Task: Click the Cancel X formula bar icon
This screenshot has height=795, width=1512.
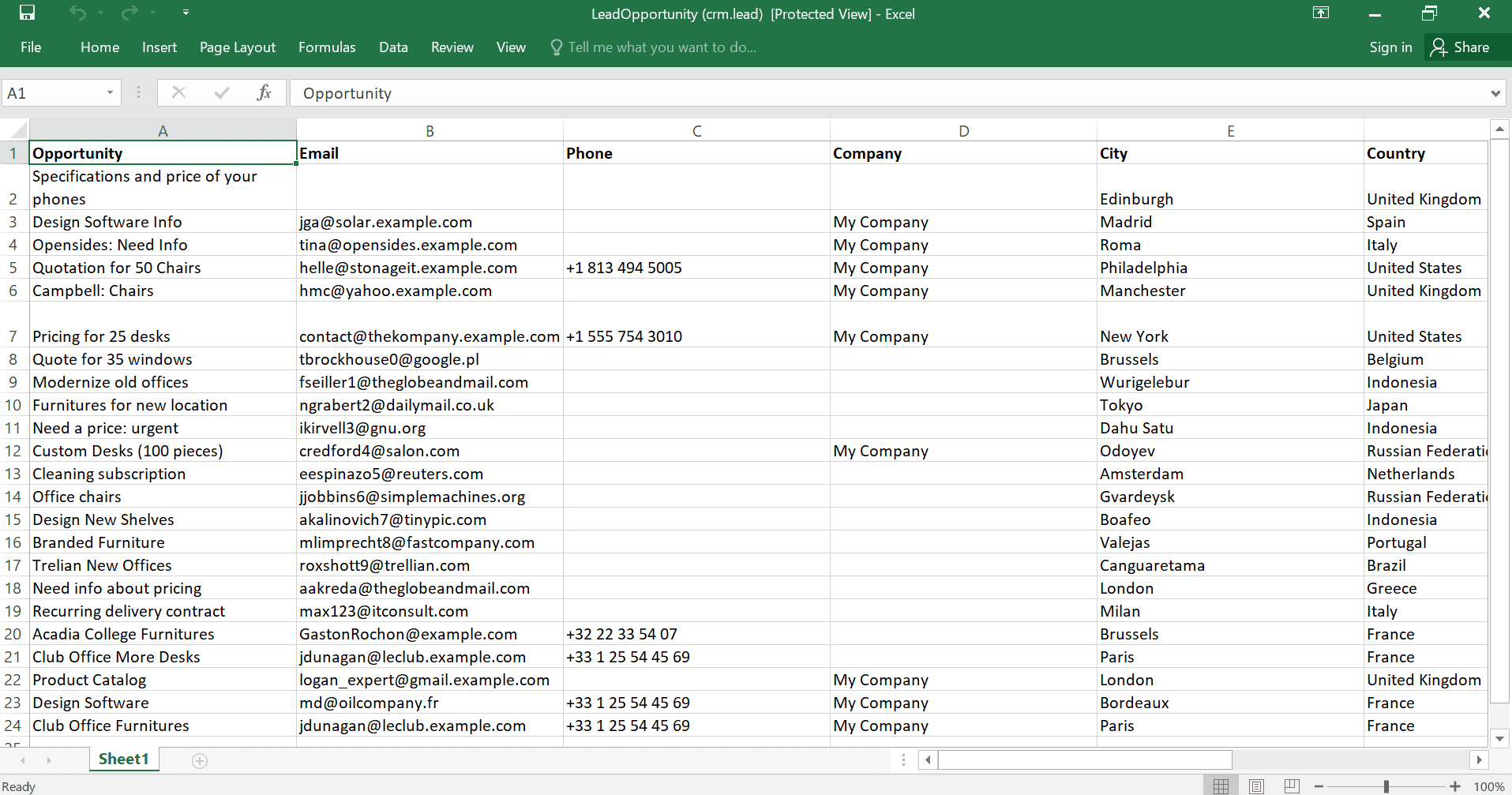Action: point(179,93)
